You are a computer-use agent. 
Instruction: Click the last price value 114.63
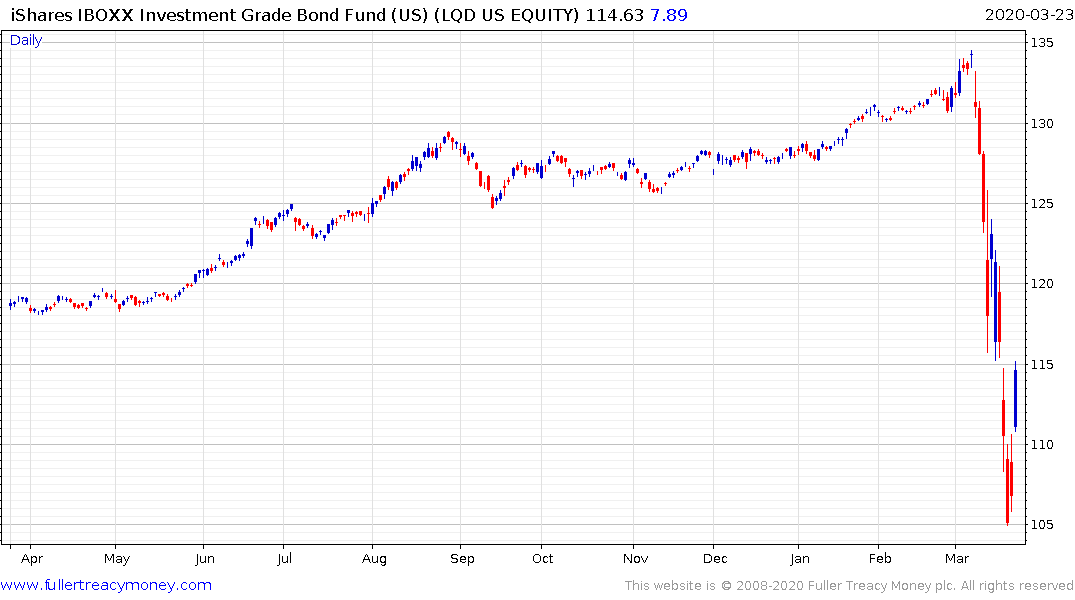coord(614,15)
